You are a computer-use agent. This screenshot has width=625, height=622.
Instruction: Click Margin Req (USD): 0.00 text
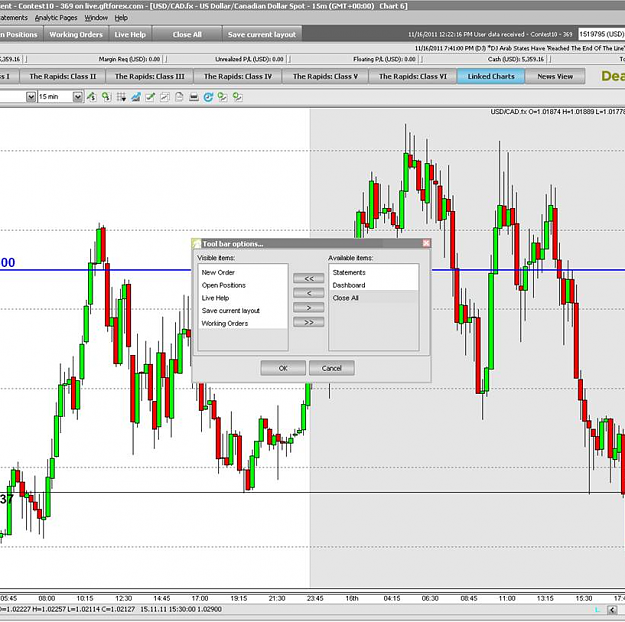pos(129,59)
